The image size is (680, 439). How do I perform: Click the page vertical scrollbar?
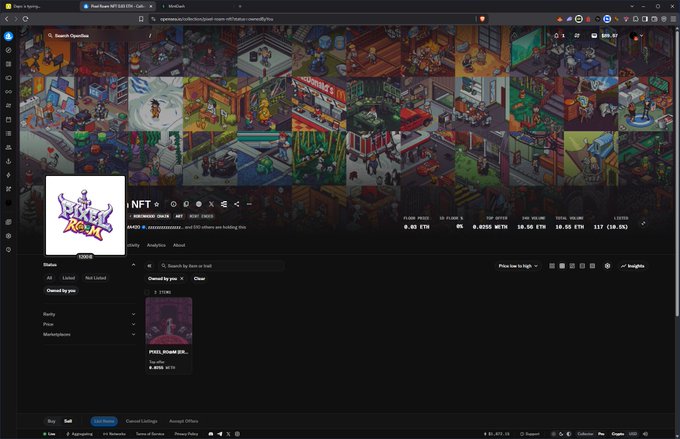(x=677, y=174)
